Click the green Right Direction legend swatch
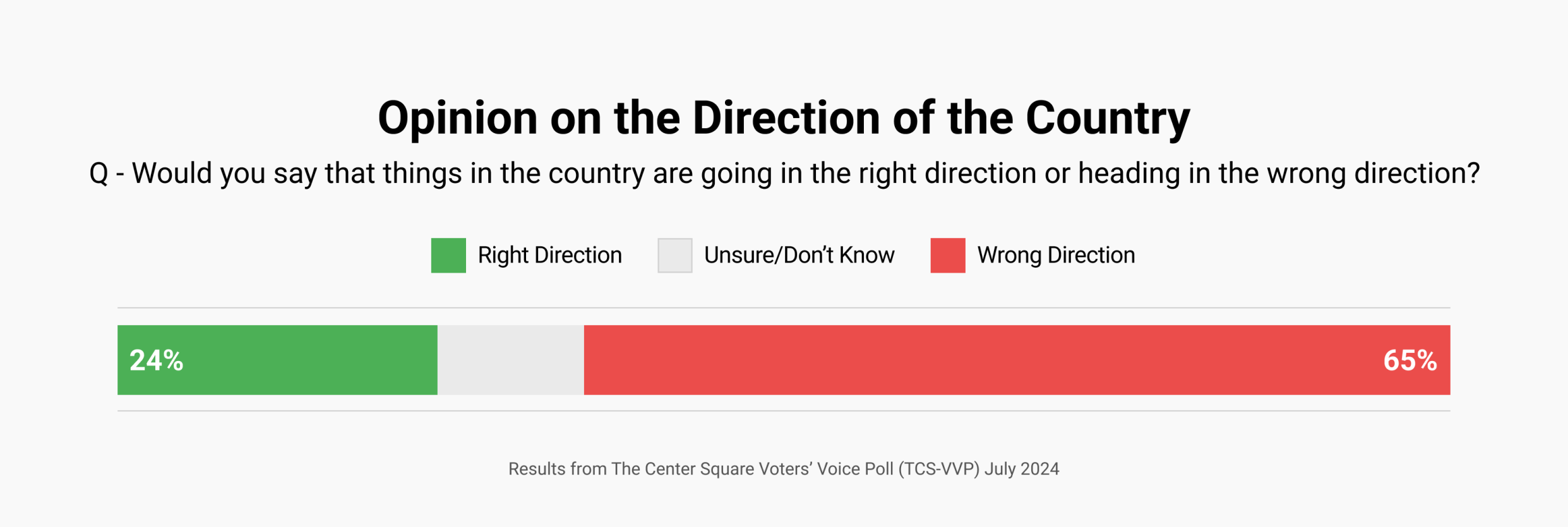This screenshot has width=1568, height=527. coord(448,256)
